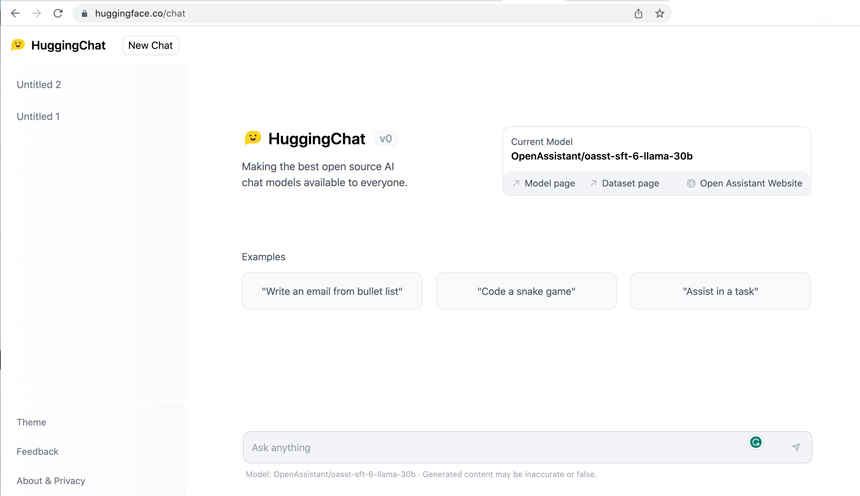860x496 pixels.
Task: Open About & Privacy in sidebar
Action: click(x=50, y=480)
